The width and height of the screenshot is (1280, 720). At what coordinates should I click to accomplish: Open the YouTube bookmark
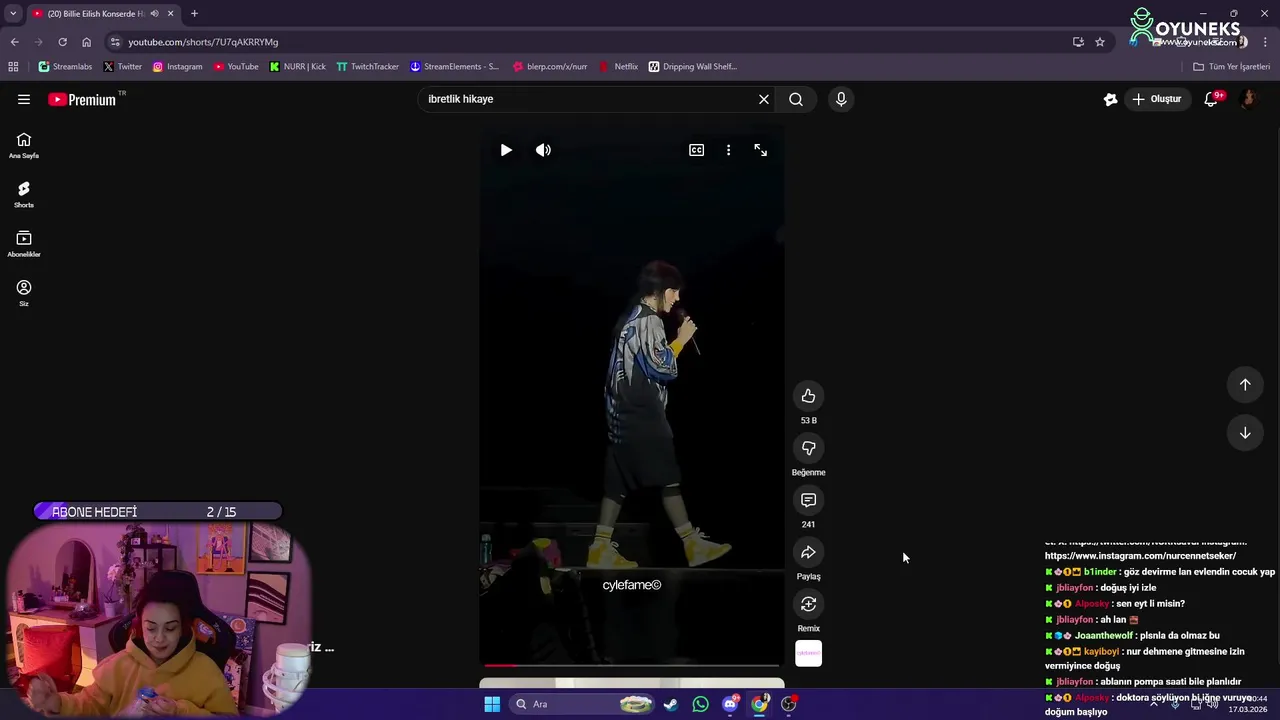coord(236,67)
